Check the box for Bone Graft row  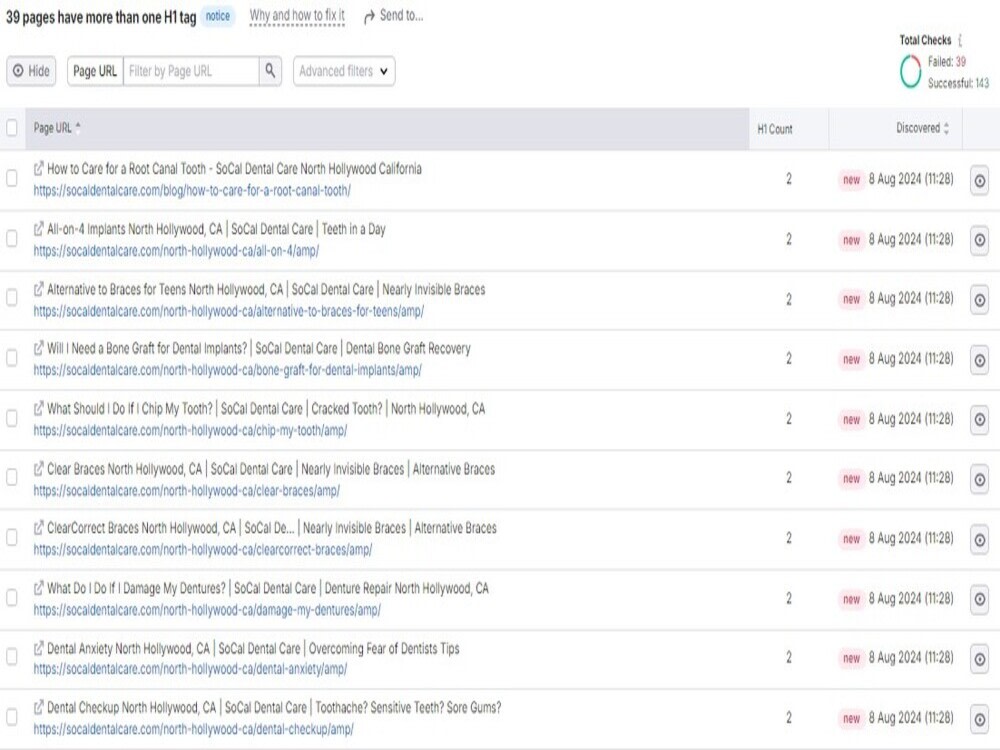(x=11, y=358)
